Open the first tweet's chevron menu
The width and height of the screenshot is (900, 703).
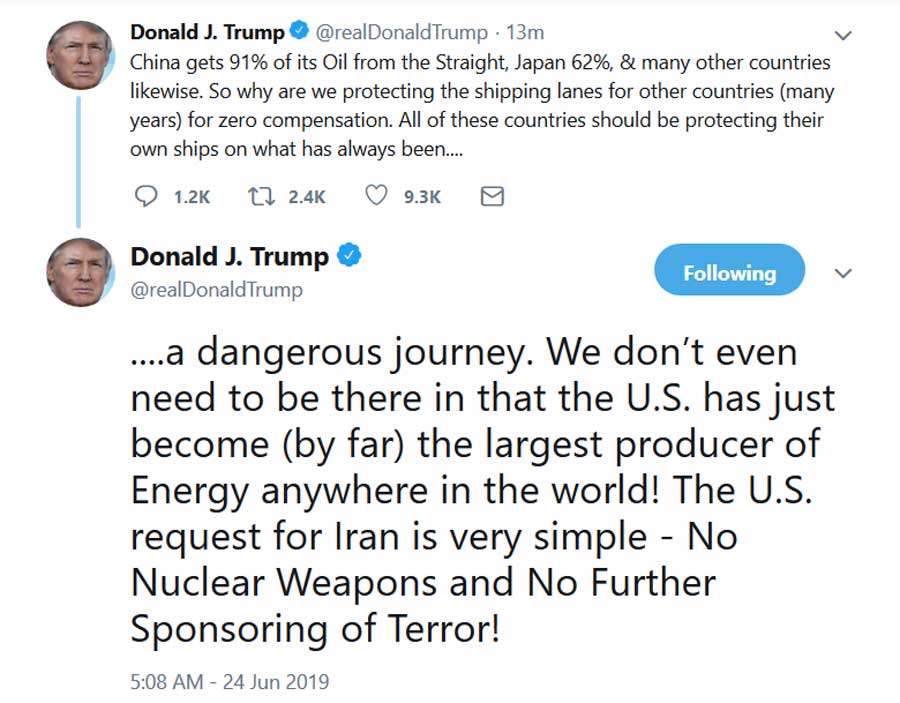click(x=843, y=35)
